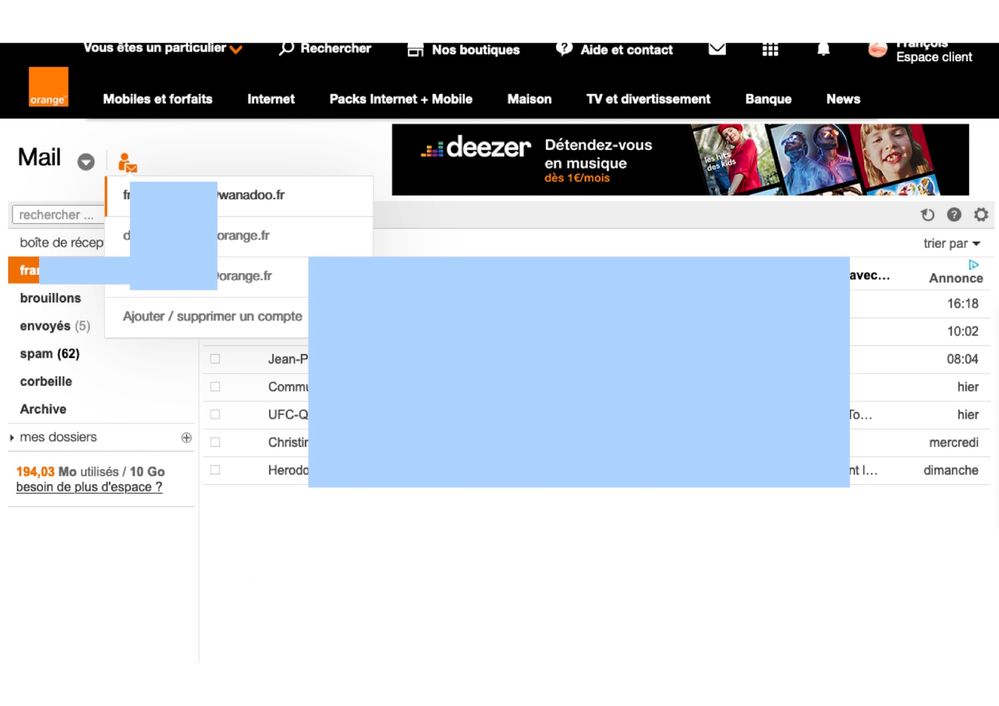
Task: Open the Banque menu
Action: coord(768,99)
